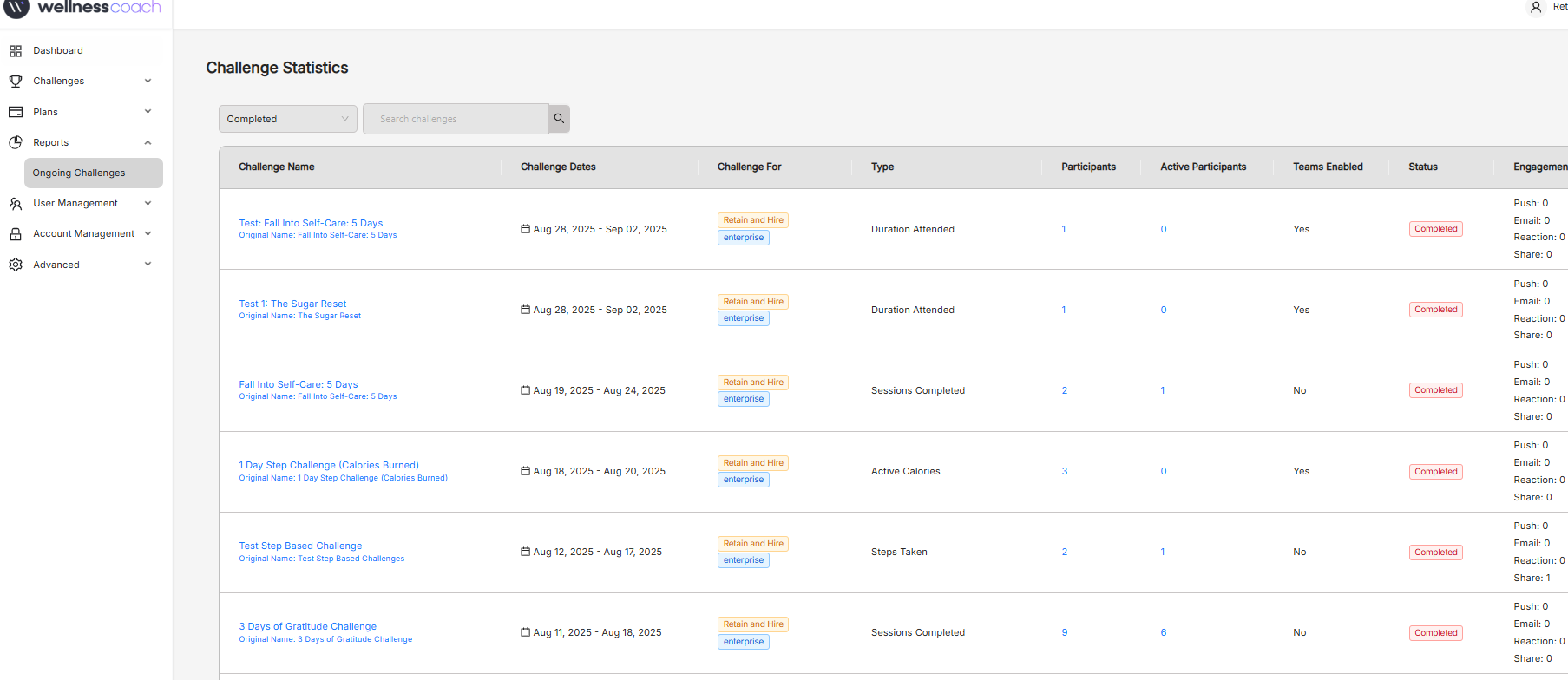Viewport: 1568px width, 680px height.
Task: Click the Reports pie chart icon
Action: 16,142
